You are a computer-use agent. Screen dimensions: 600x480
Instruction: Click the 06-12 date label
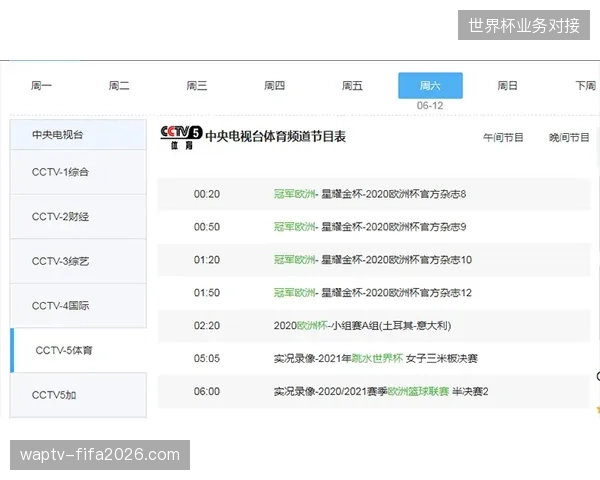pyautogui.click(x=430, y=106)
